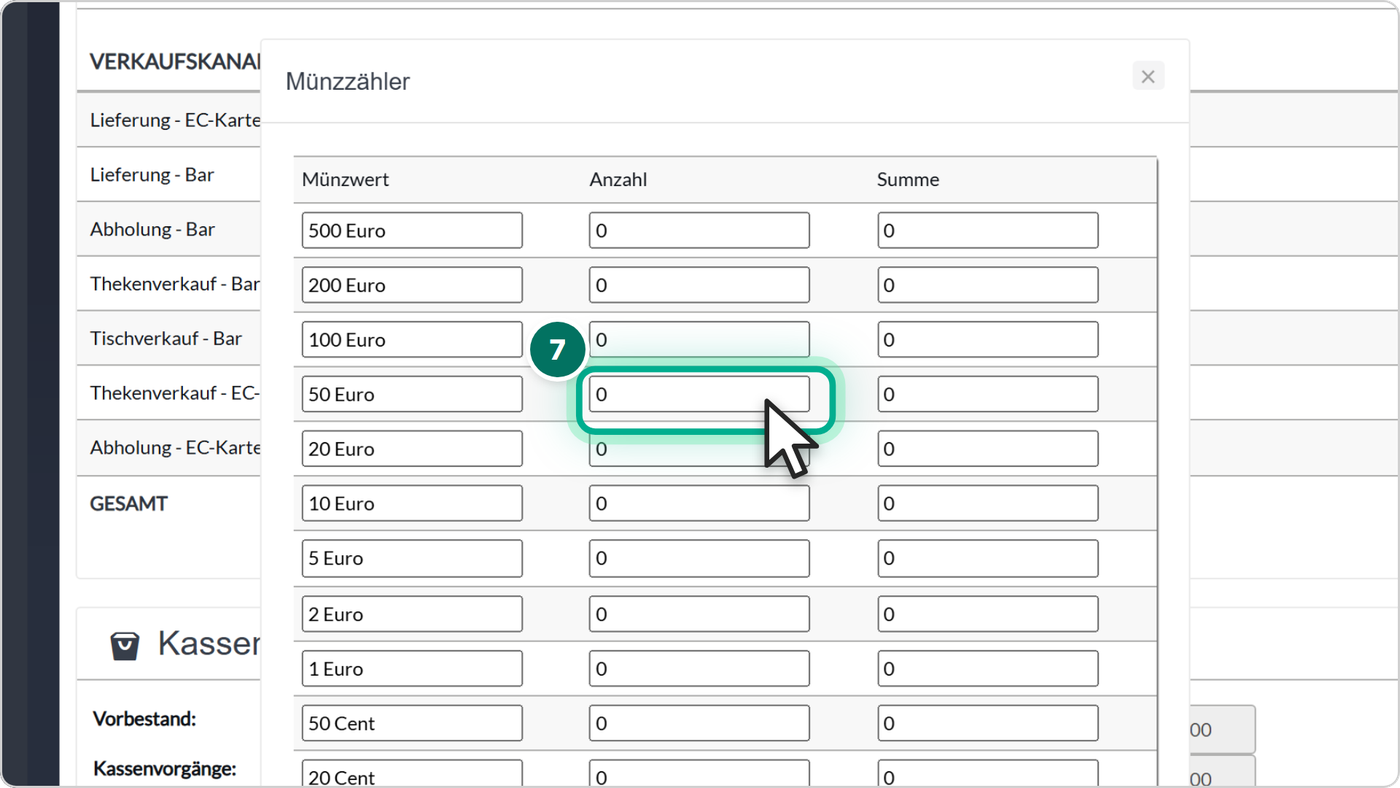
Task: Select the 1 Euro Münzwert field
Action: (x=412, y=669)
